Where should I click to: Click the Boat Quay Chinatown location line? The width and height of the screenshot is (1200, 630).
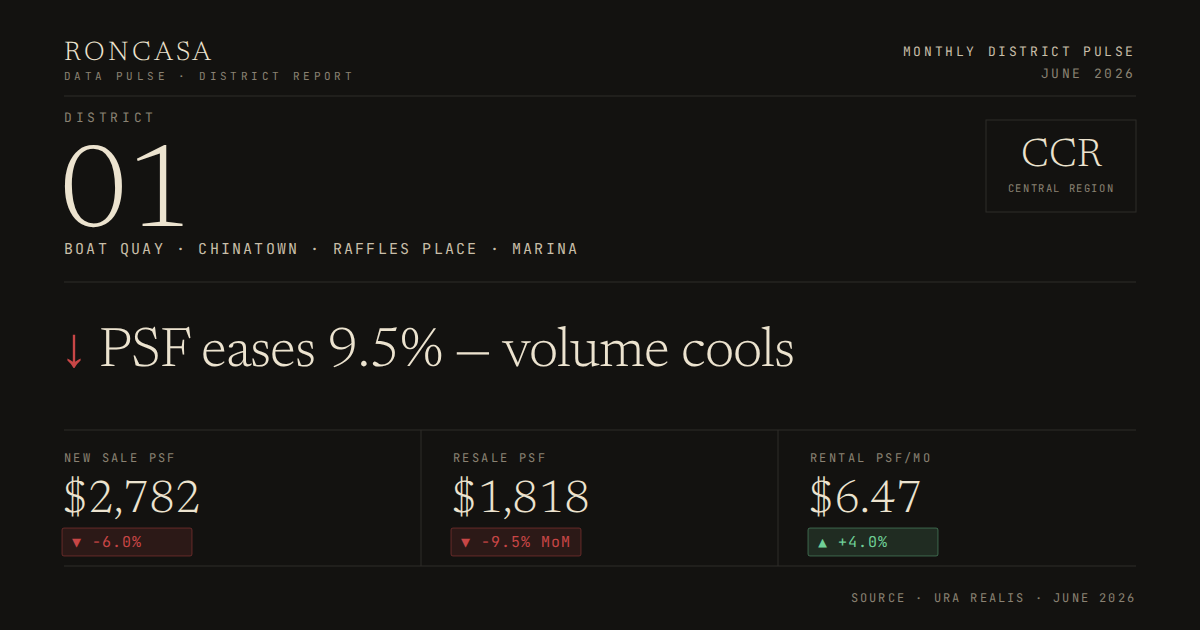pos(321,249)
